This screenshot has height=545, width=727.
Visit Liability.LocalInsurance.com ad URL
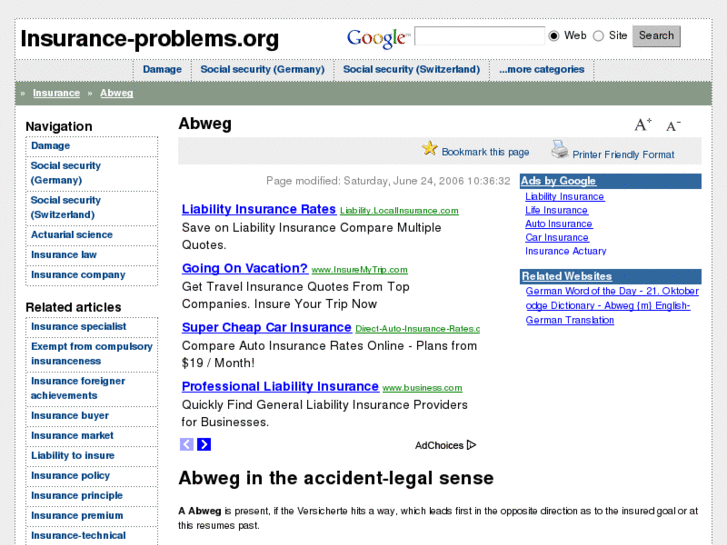pos(399,211)
